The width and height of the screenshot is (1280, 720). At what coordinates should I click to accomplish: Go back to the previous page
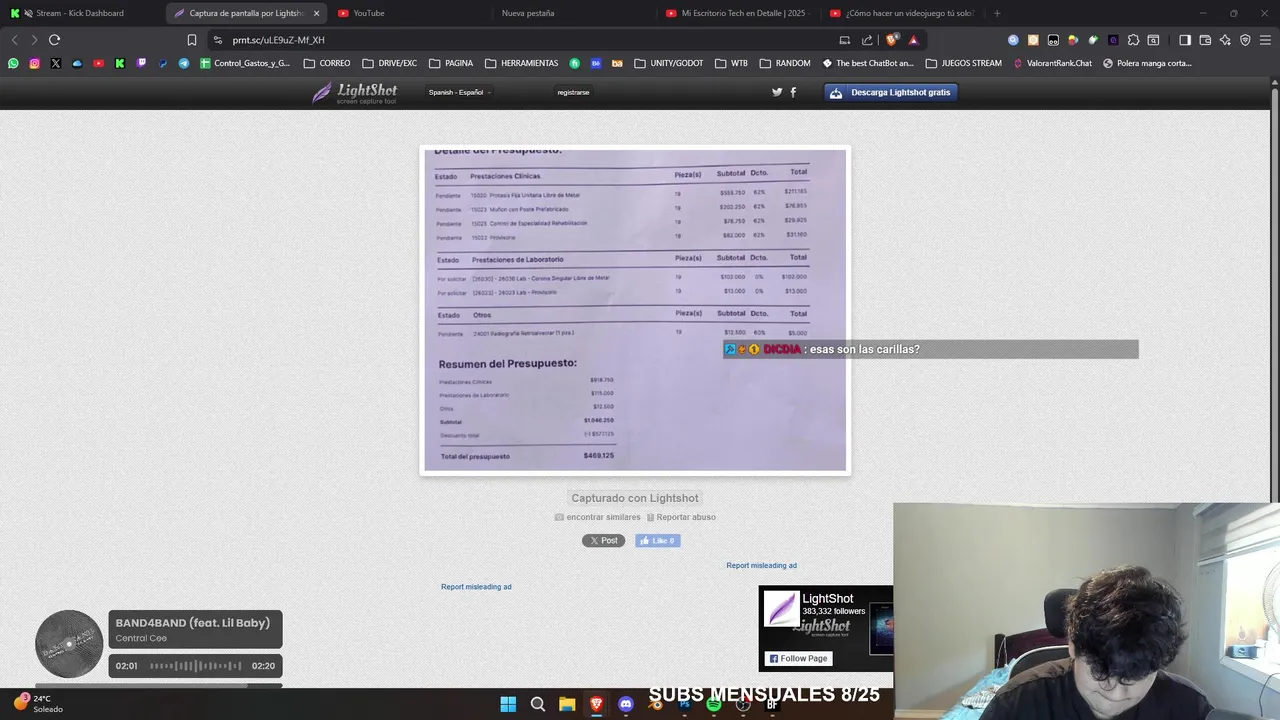14,40
